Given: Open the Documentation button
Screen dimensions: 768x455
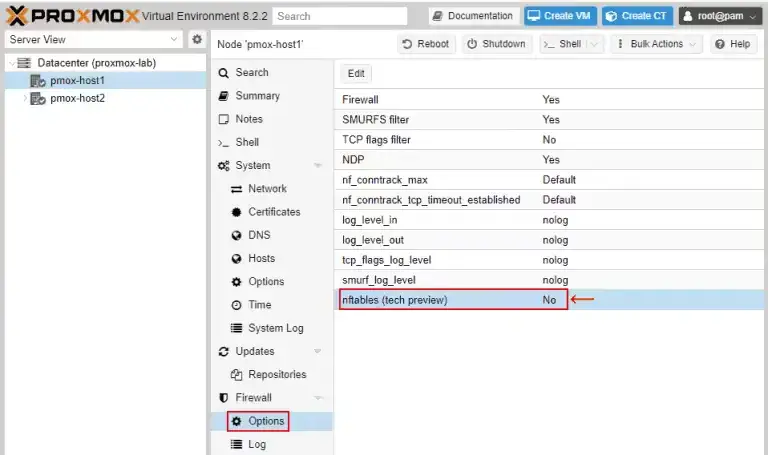Looking at the screenshot, I should pos(474,16).
